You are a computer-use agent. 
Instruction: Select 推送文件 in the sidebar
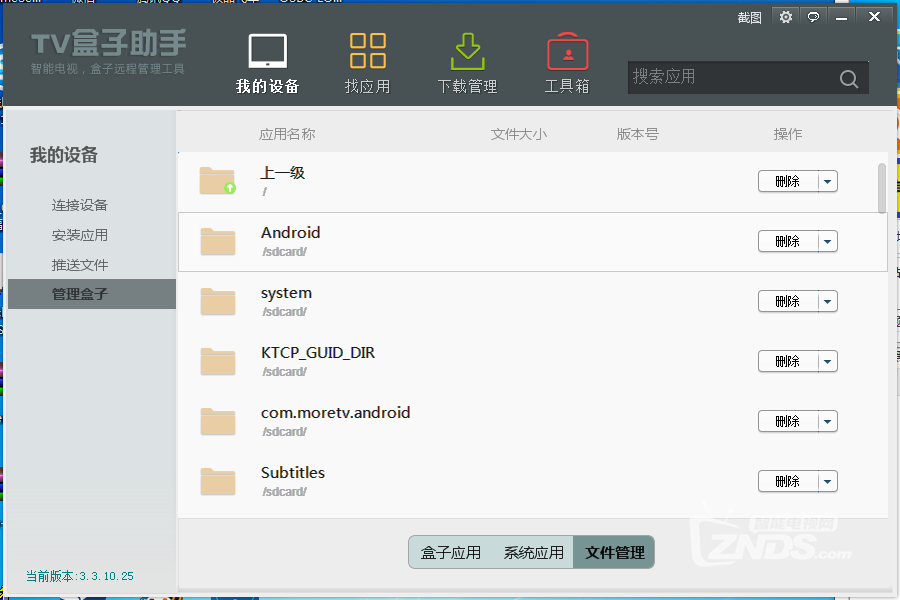point(80,265)
